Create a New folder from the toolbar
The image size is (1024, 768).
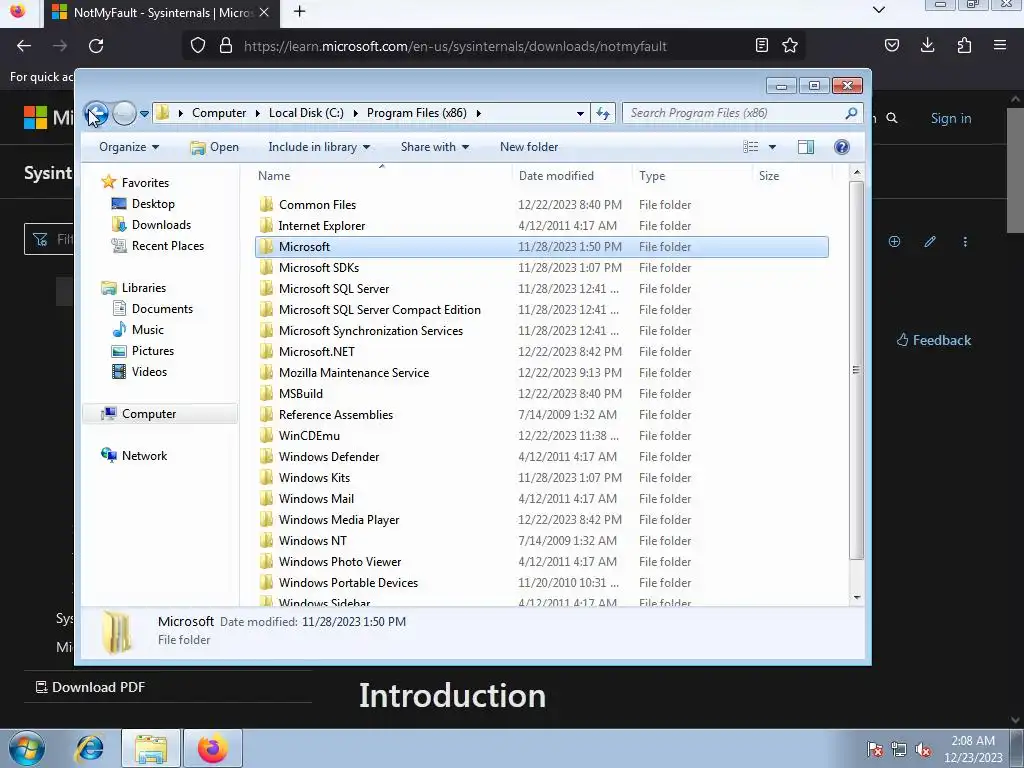529,147
